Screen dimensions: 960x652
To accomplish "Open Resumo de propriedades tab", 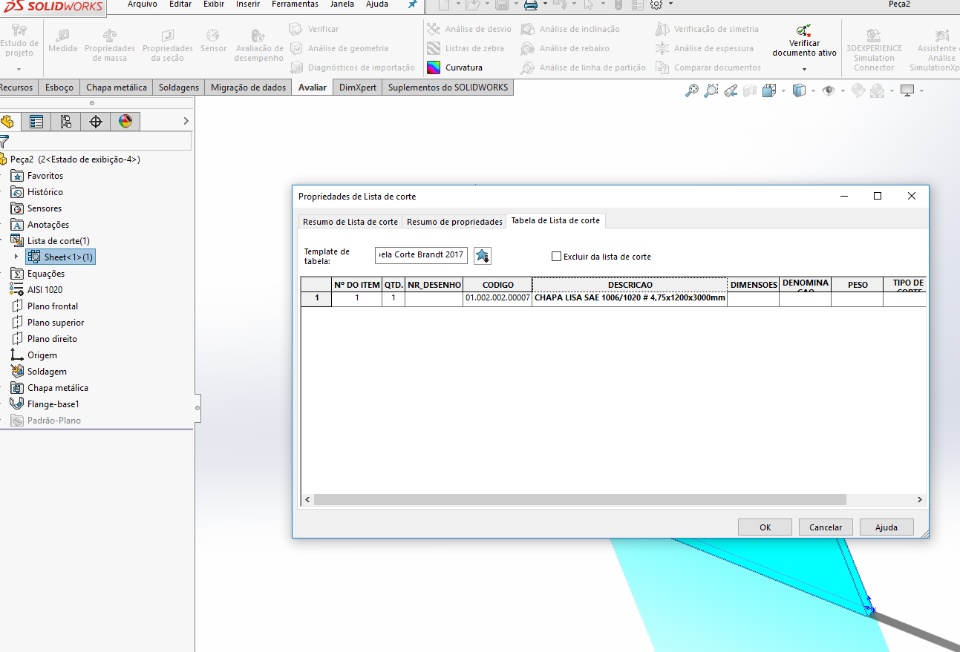I will [454, 222].
